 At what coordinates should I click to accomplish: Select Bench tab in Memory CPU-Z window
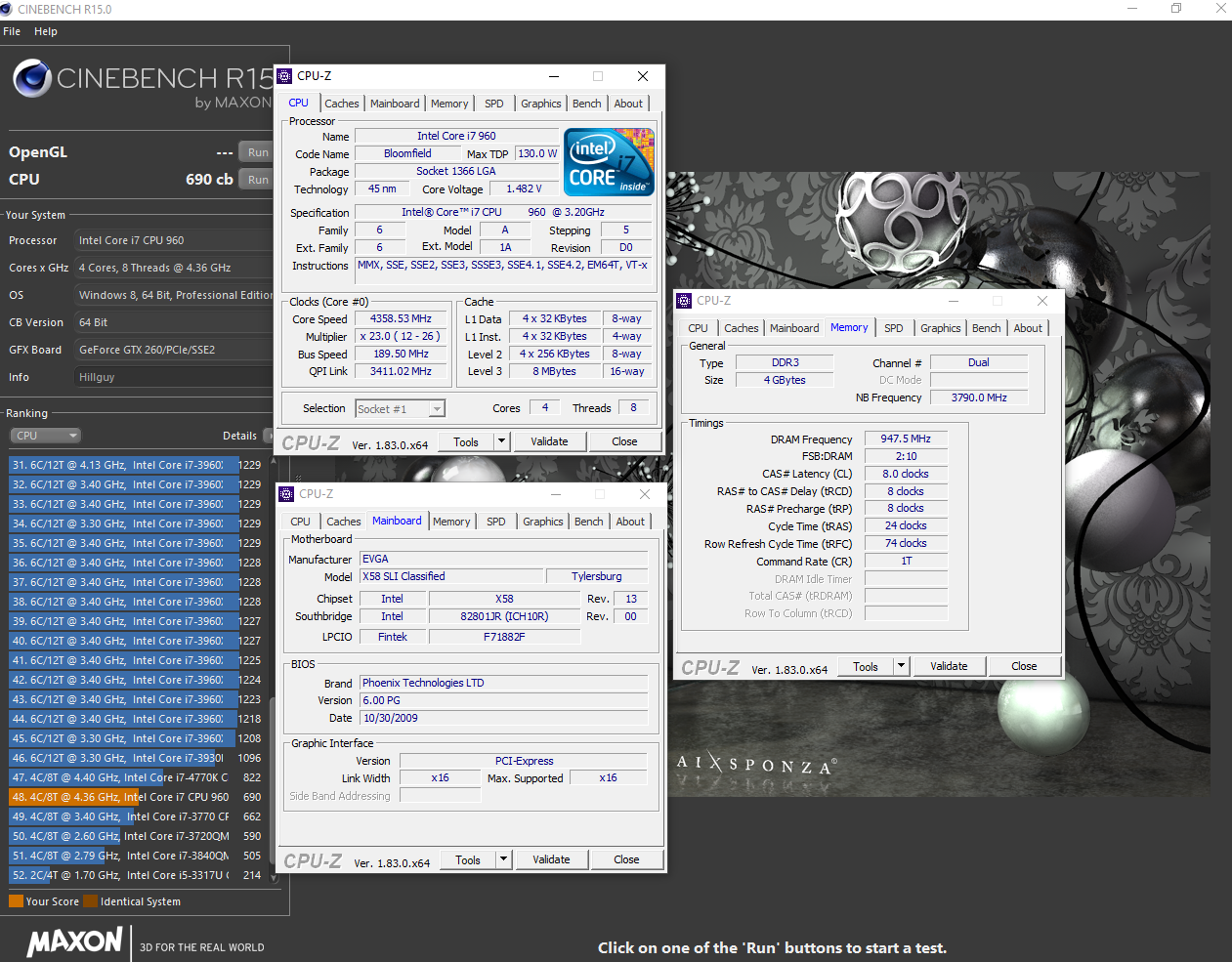click(x=987, y=328)
